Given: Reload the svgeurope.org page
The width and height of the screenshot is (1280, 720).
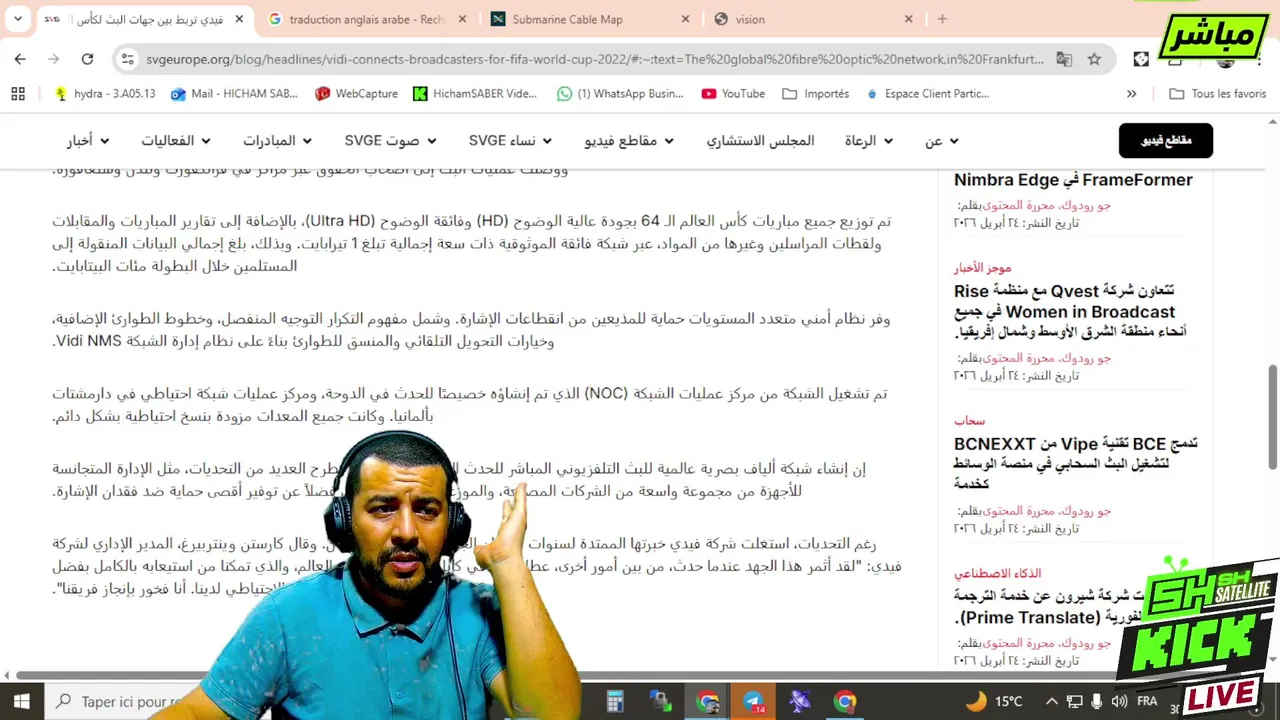Looking at the screenshot, I should tap(87, 59).
